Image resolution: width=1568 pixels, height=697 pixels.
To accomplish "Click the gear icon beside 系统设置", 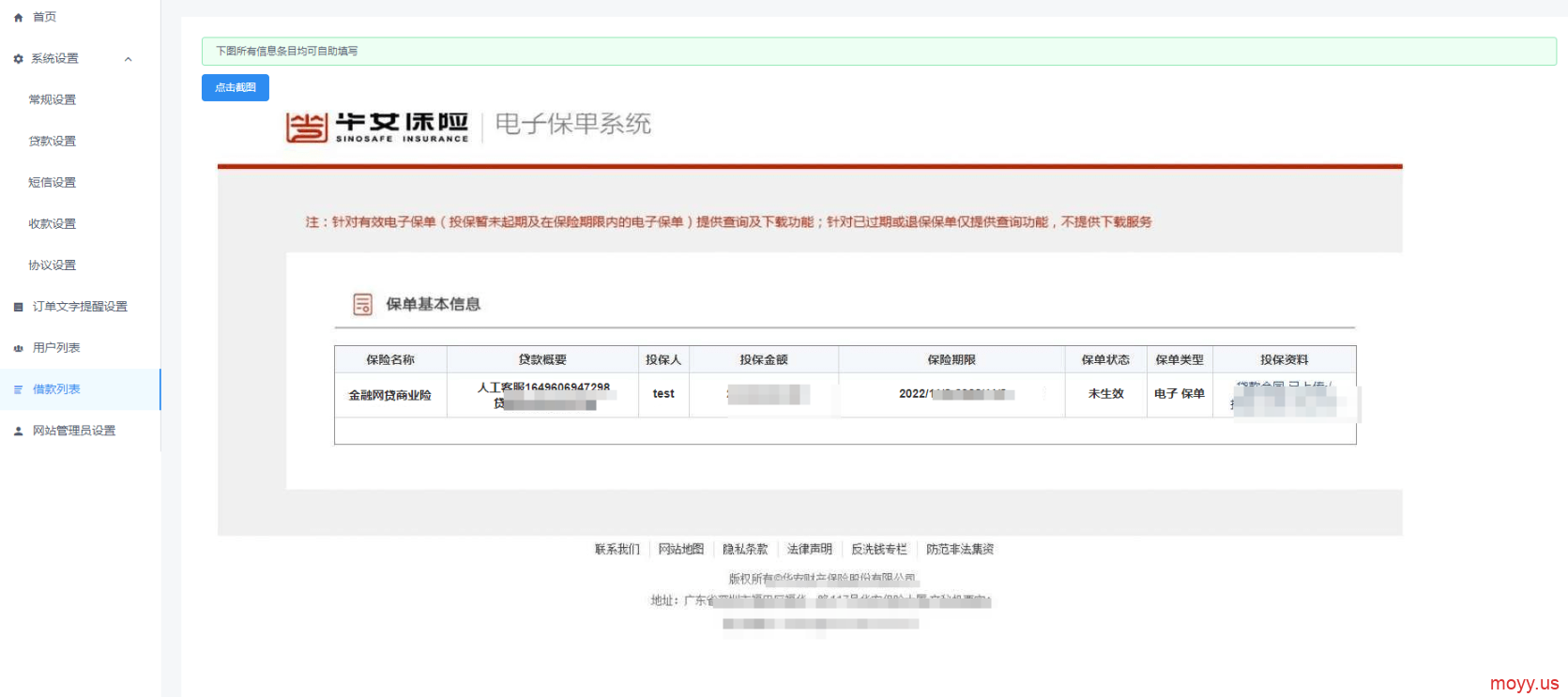I will [18, 59].
